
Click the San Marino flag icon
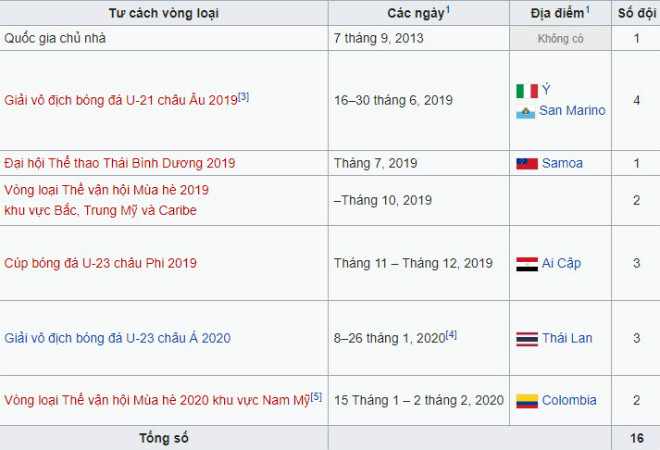(526, 111)
